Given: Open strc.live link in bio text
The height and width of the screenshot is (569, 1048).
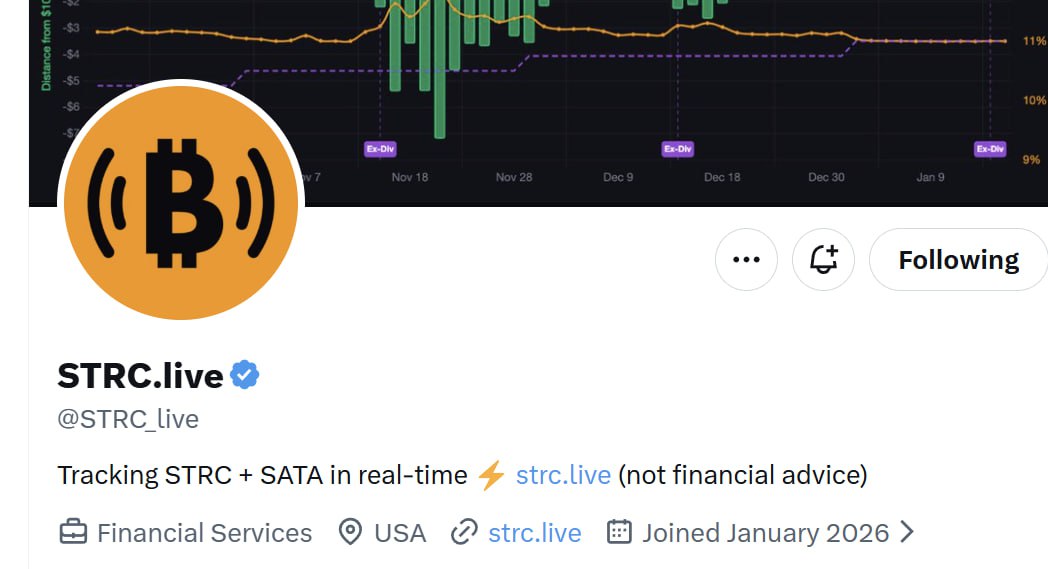Looking at the screenshot, I should click(563, 475).
